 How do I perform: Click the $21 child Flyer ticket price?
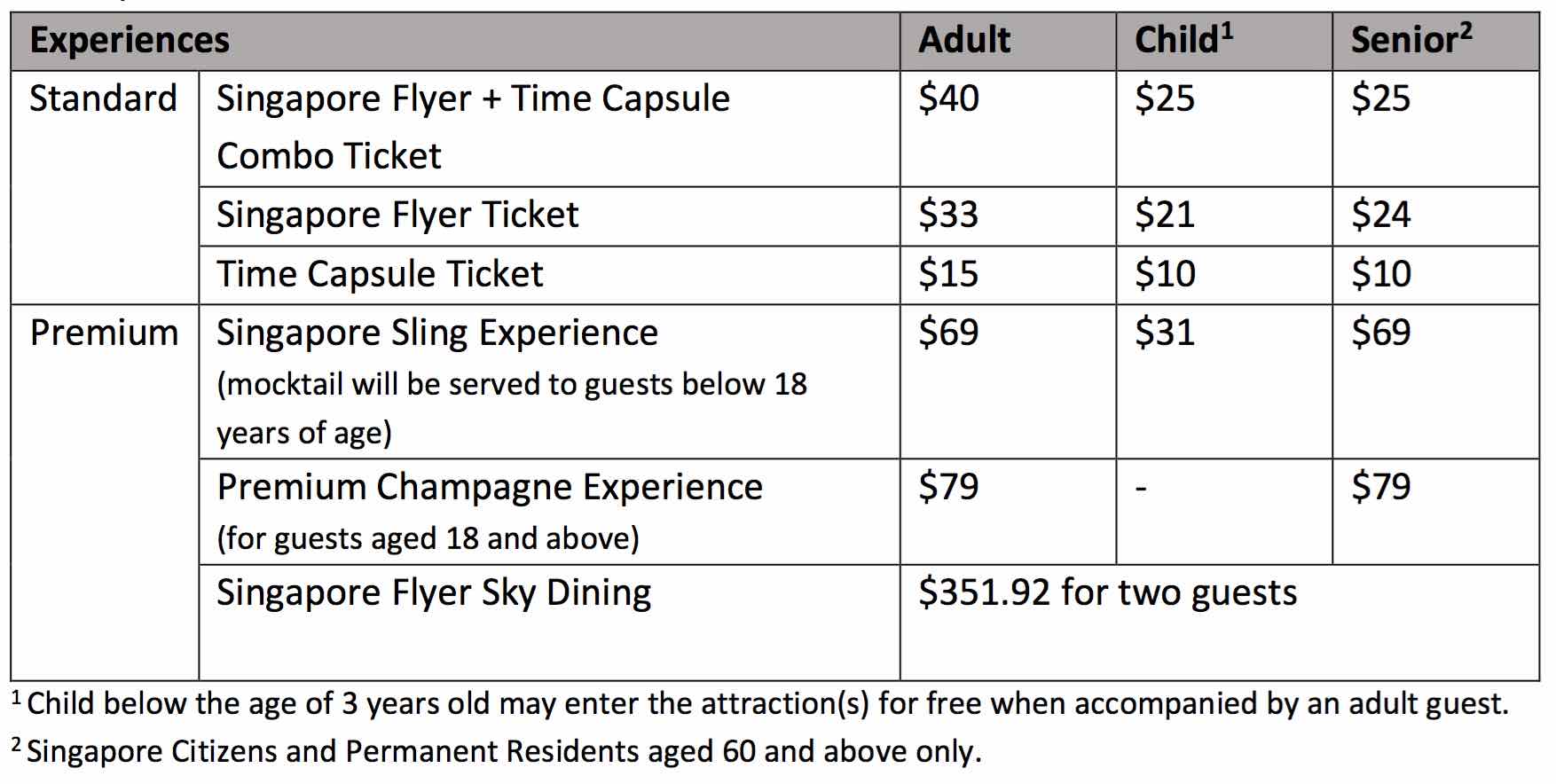click(1165, 216)
